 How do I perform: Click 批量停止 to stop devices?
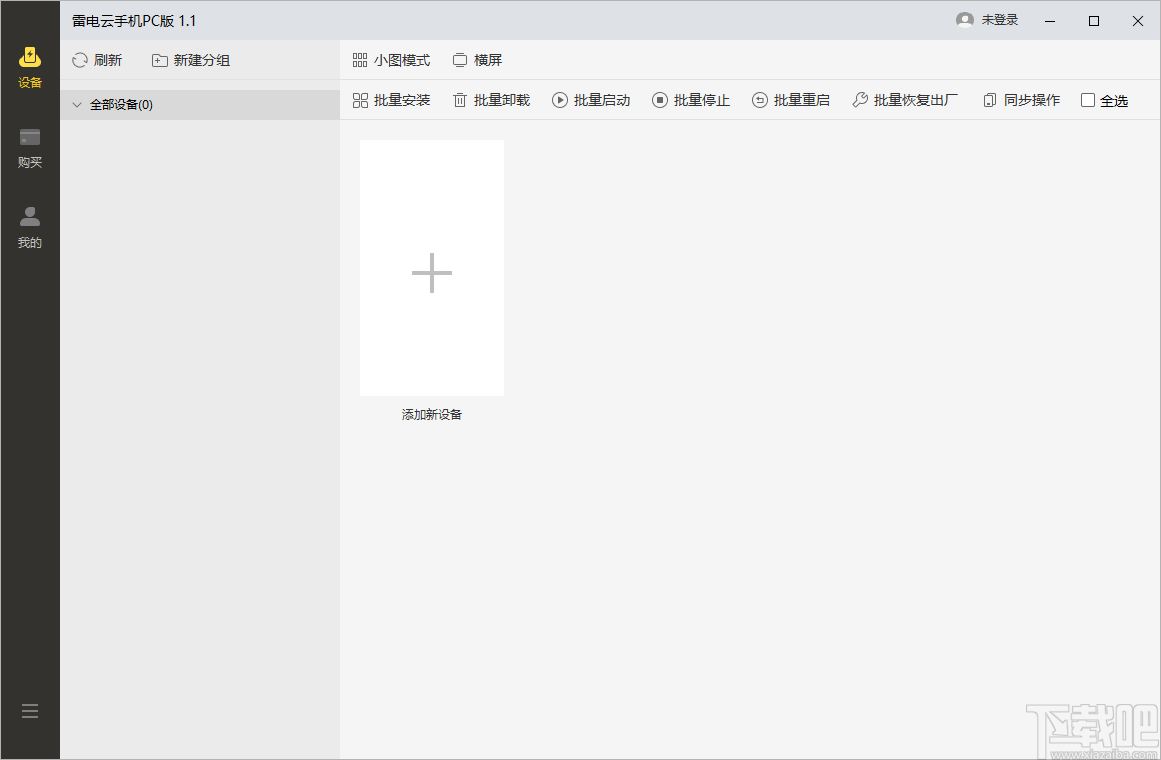(699, 100)
